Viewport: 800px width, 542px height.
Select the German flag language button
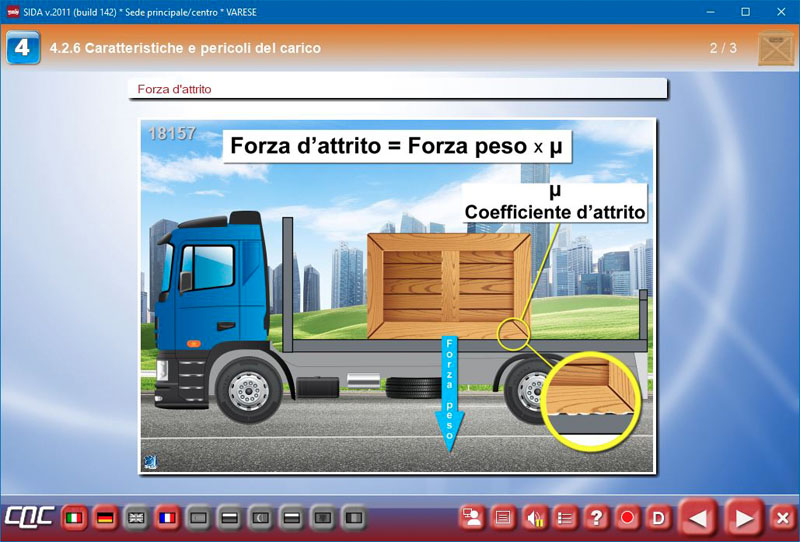coord(104,518)
